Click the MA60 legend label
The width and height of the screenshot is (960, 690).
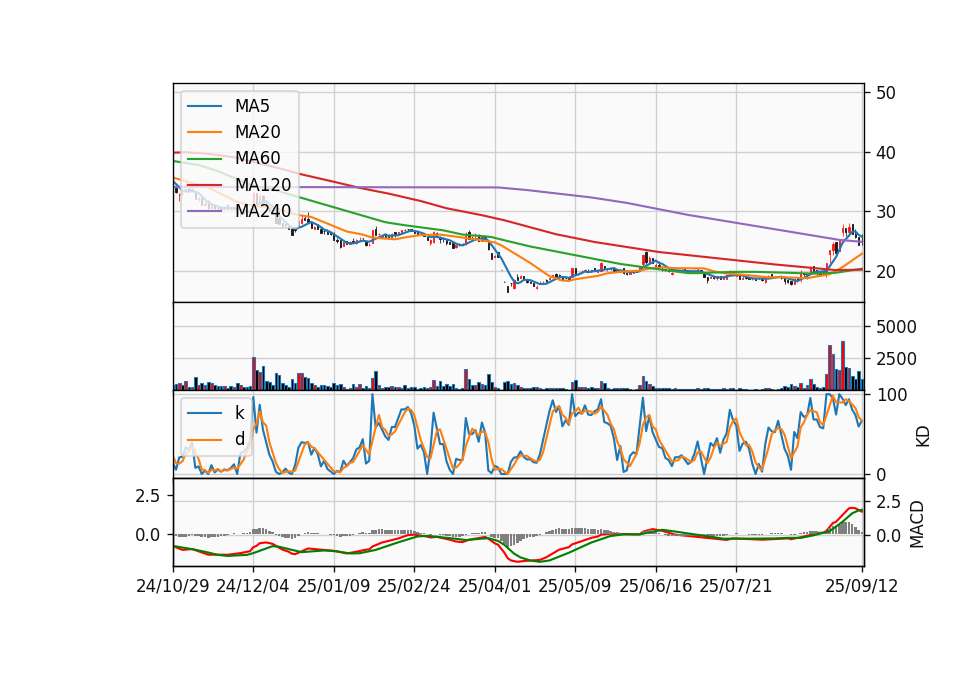click(x=257, y=159)
